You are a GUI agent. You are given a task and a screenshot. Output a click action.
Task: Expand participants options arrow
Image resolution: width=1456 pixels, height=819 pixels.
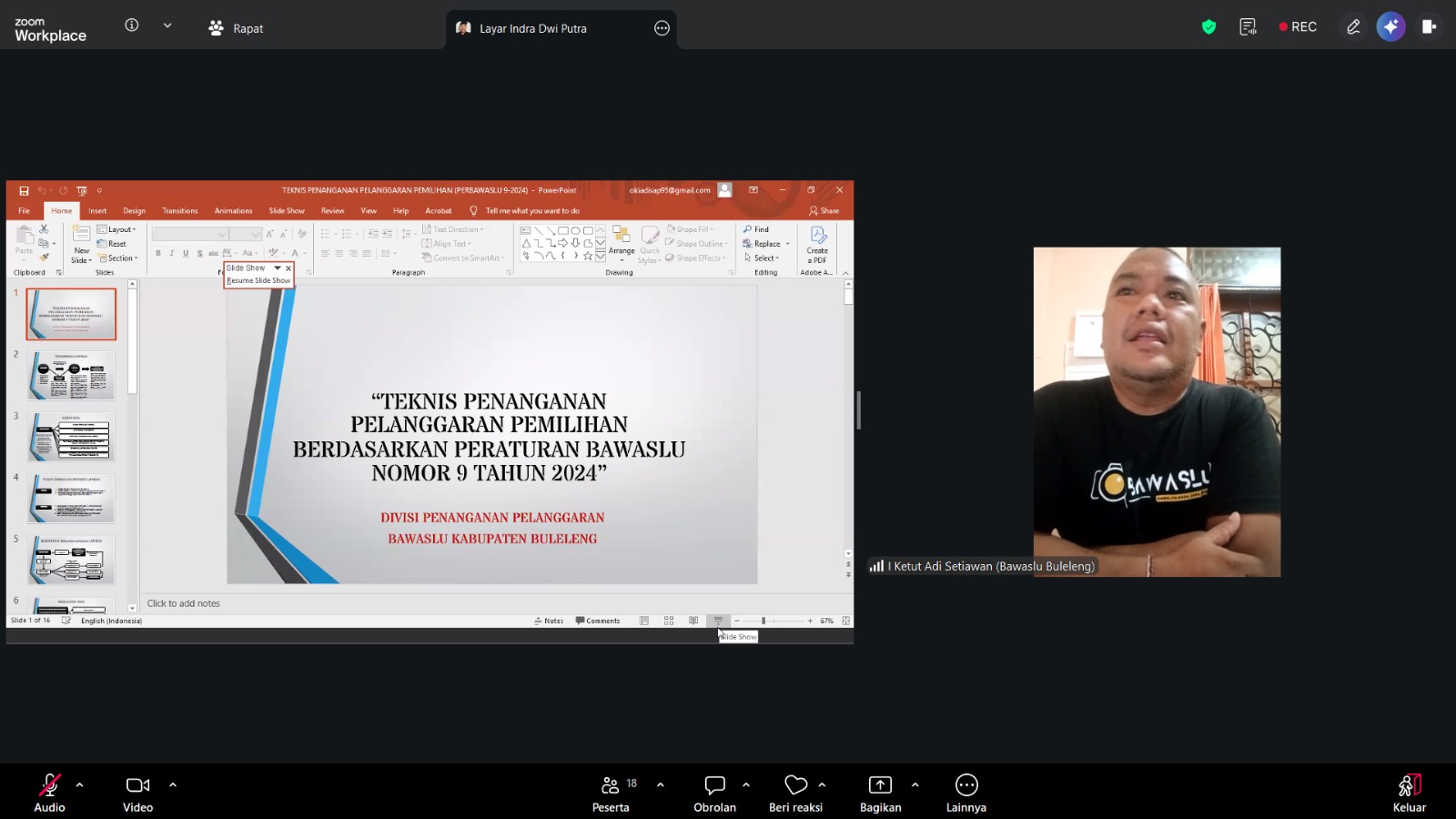[660, 784]
